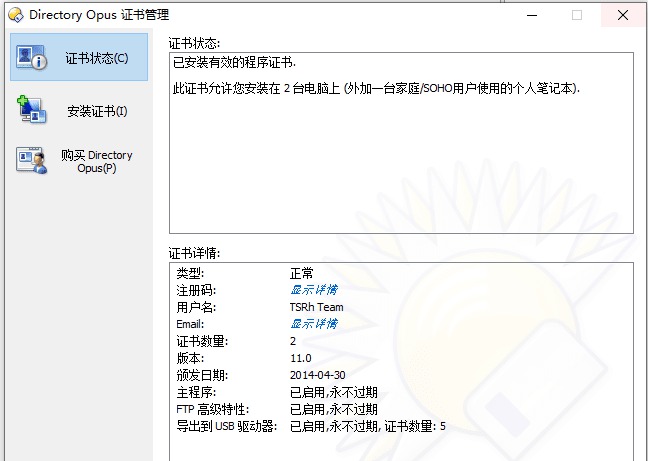Click the version value 11.0
648x461 pixels.
point(301,358)
